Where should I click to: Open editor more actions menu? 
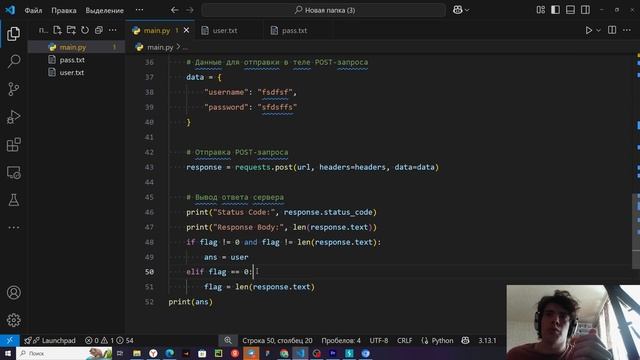627,30
